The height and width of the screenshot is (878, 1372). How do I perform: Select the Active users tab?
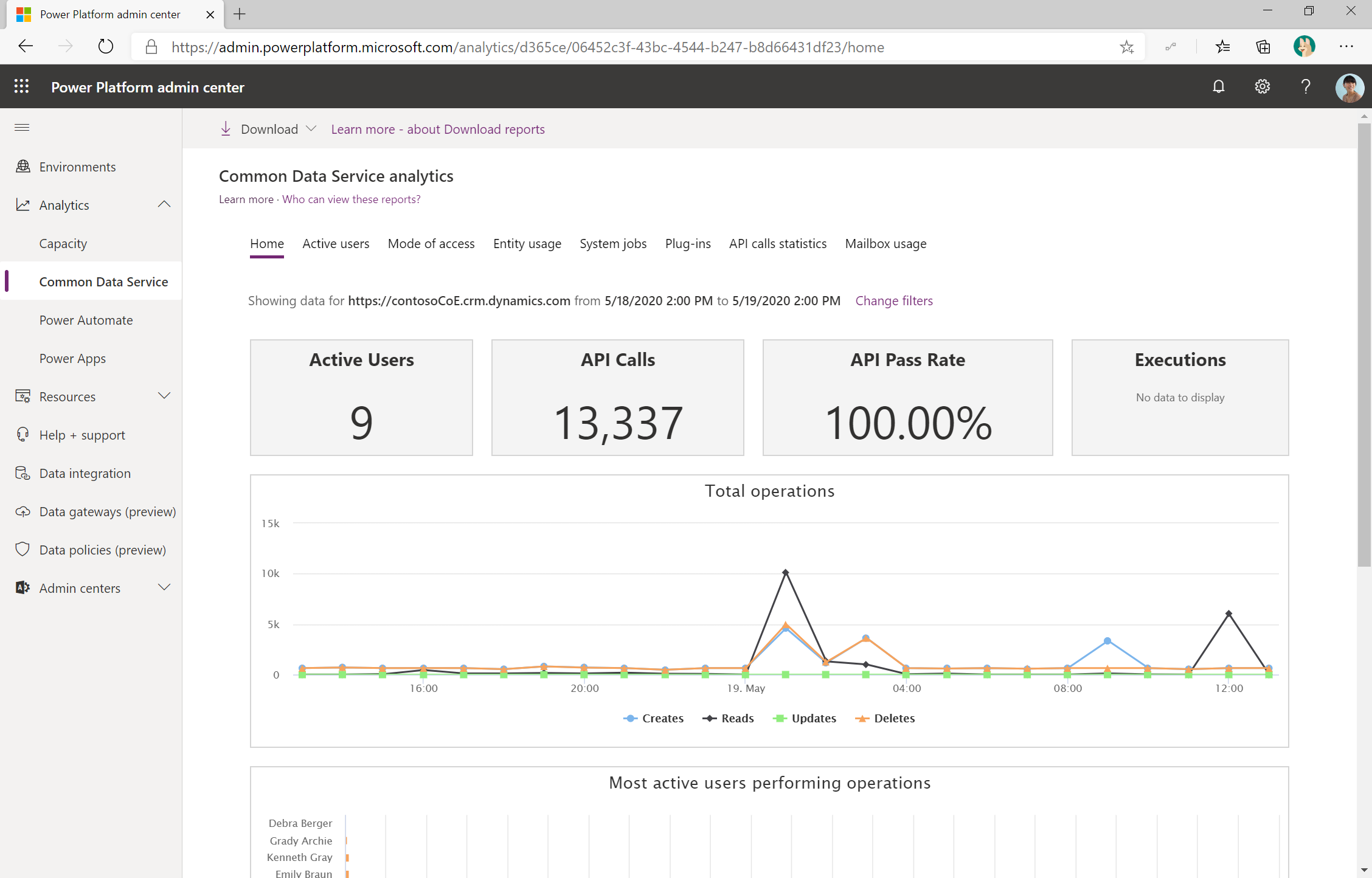click(x=337, y=243)
